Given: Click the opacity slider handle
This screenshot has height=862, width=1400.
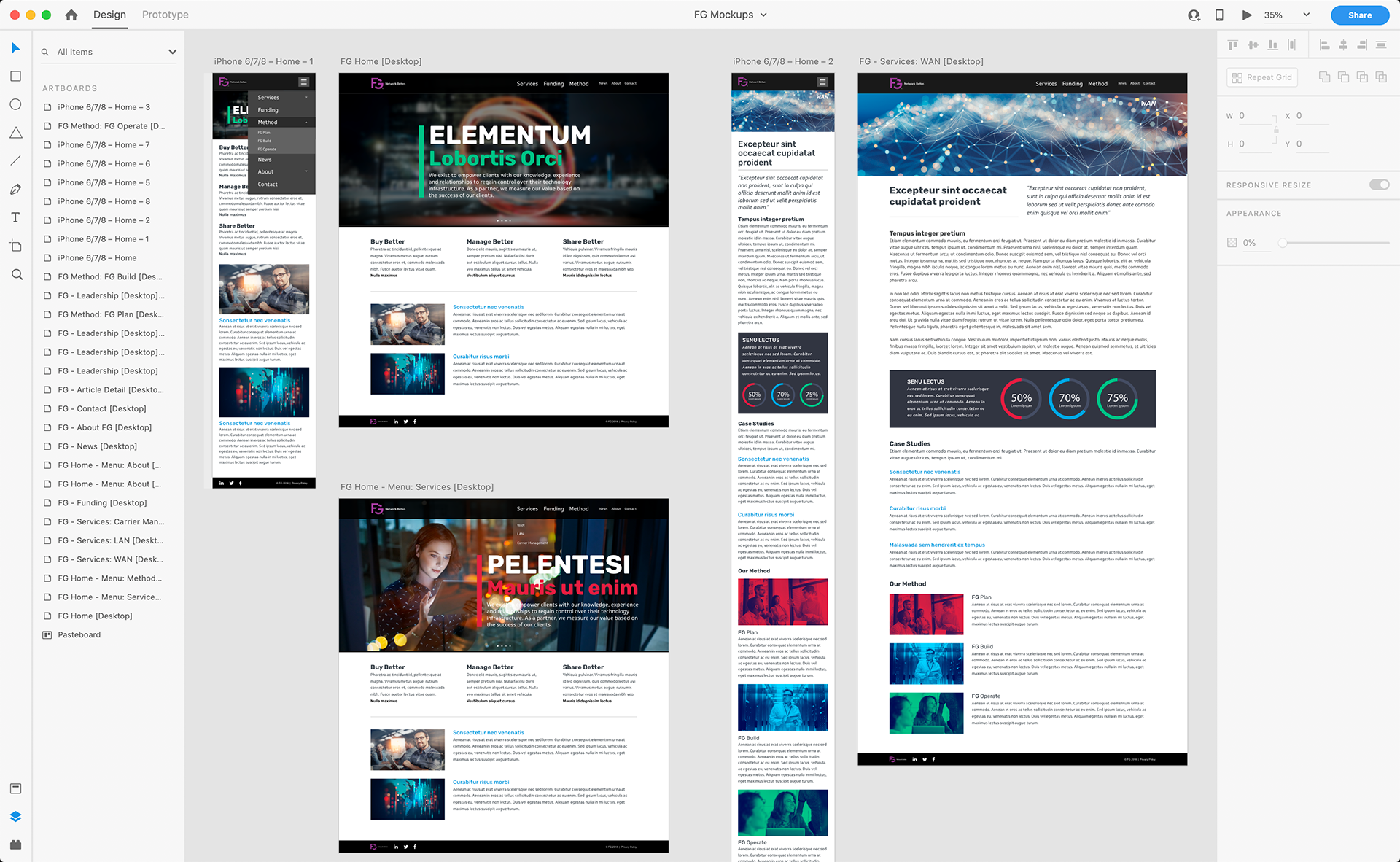Looking at the screenshot, I should pos(1283,243).
